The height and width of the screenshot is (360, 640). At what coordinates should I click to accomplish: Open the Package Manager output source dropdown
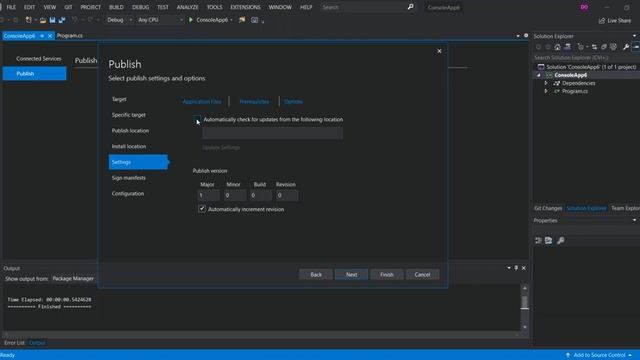click(73, 278)
